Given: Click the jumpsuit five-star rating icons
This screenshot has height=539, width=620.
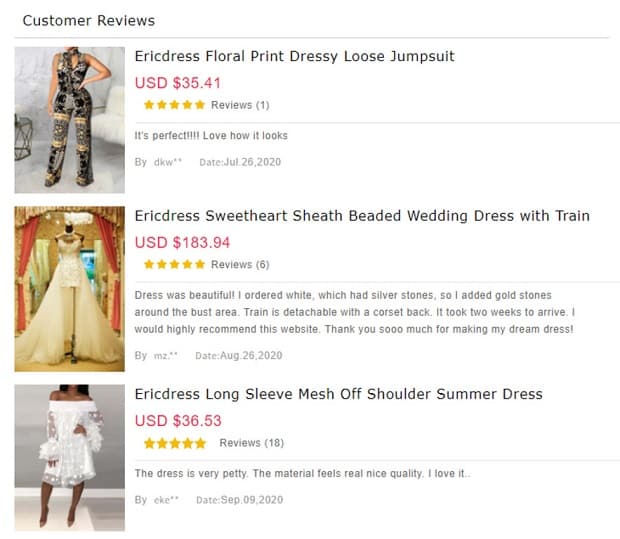Looking at the screenshot, I should click(x=174, y=105).
